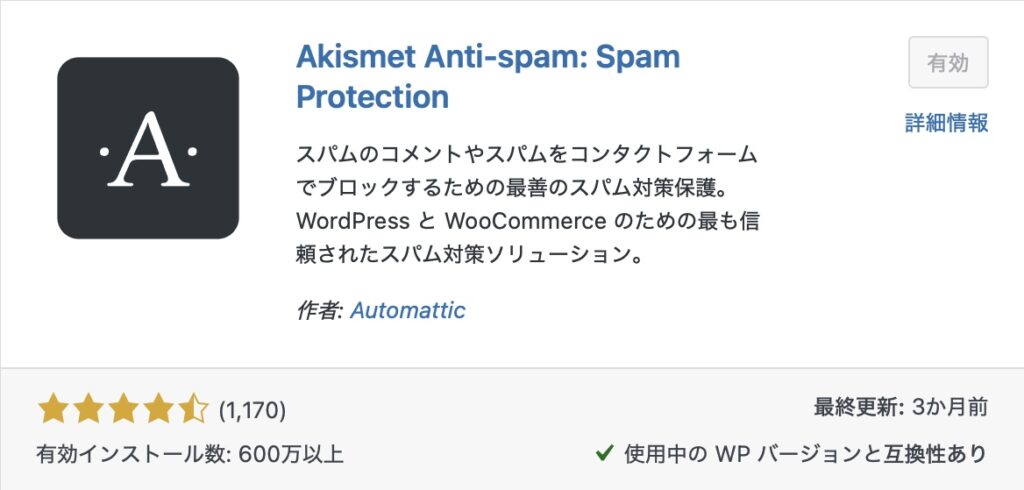Open the Akismet Anti-spam: Spam Protection title link
Viewport: 1024px width, 490px height.
click(487, 76)
